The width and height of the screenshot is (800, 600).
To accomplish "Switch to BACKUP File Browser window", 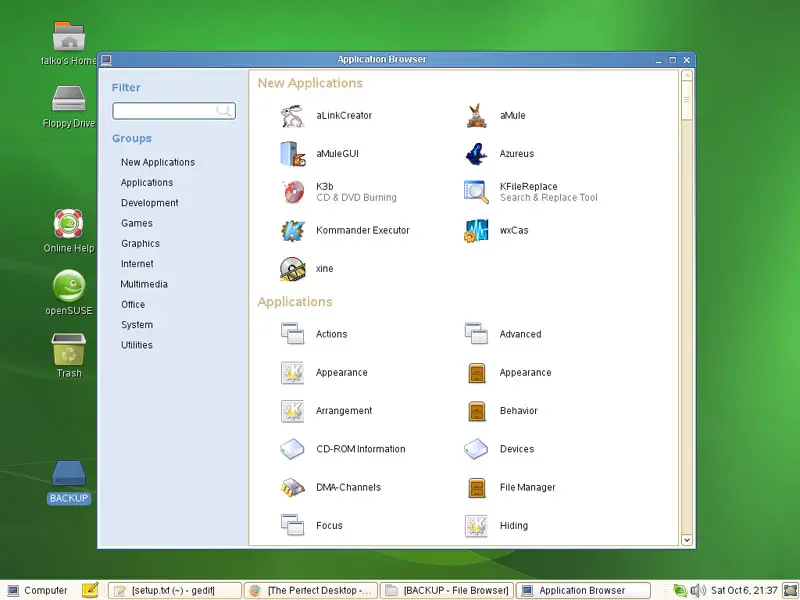I will point(447,590).
